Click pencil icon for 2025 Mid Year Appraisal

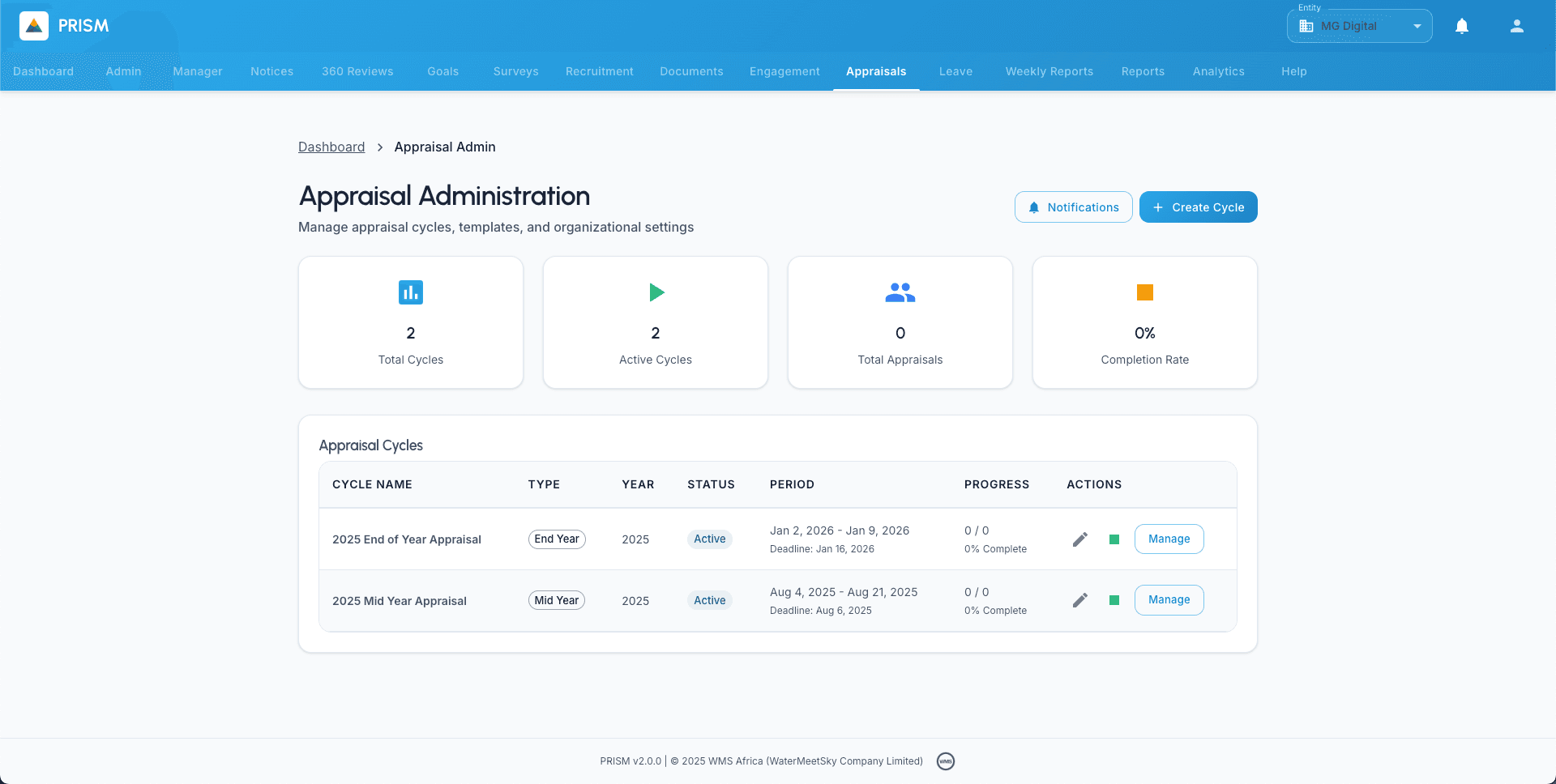1079,600
